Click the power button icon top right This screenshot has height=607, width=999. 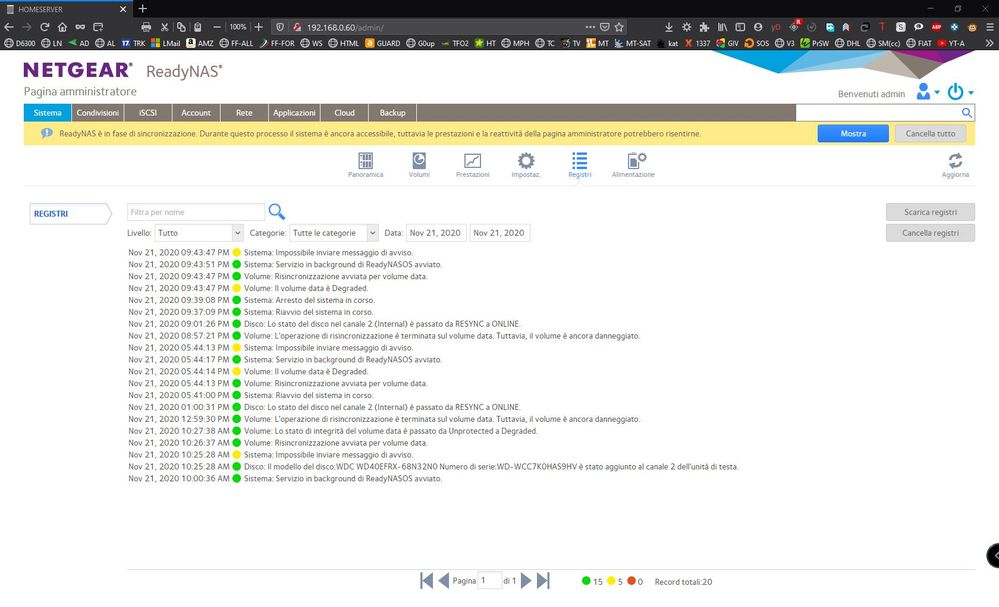click(953, 91)
